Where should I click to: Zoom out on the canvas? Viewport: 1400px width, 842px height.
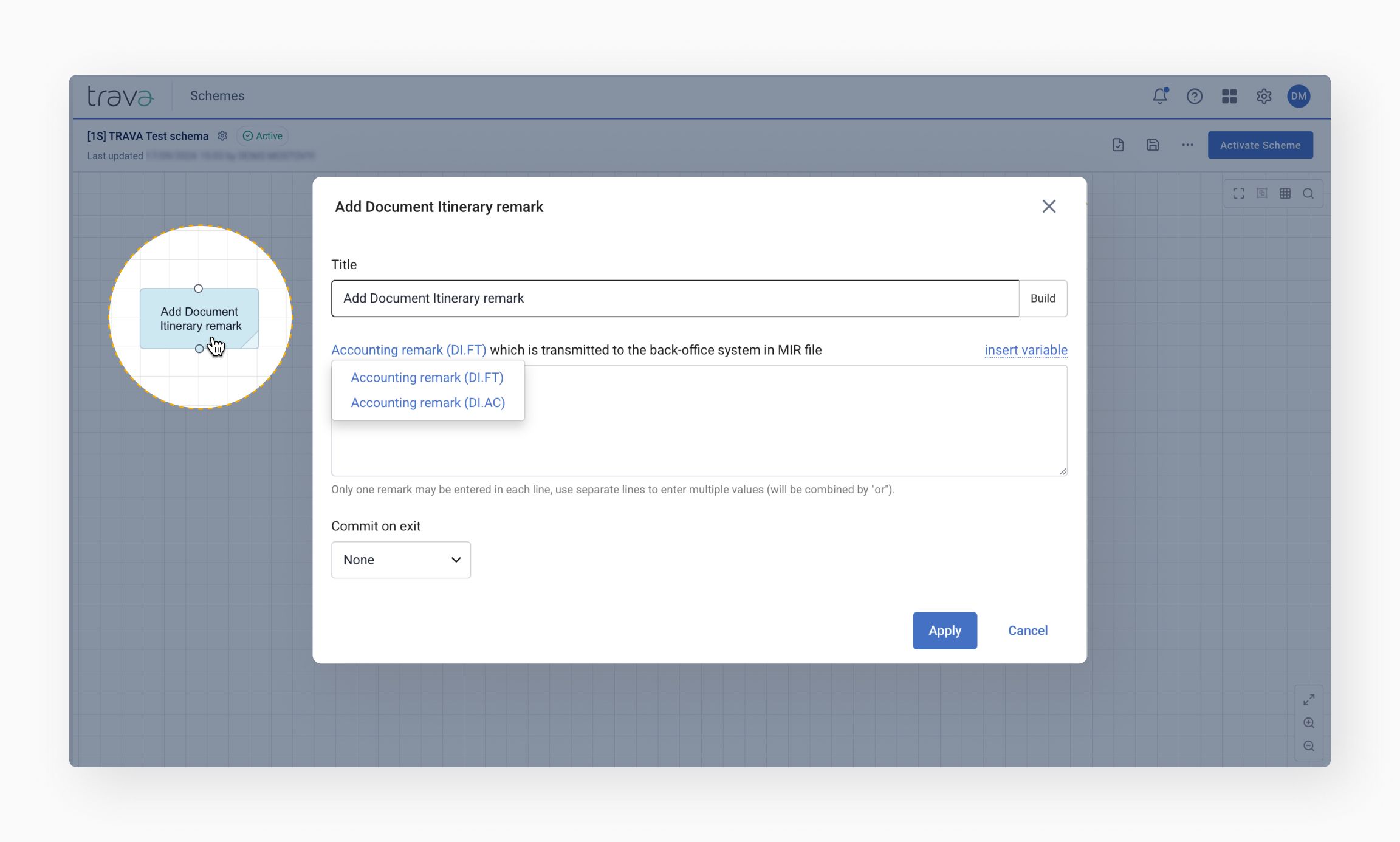[1309, 746]
